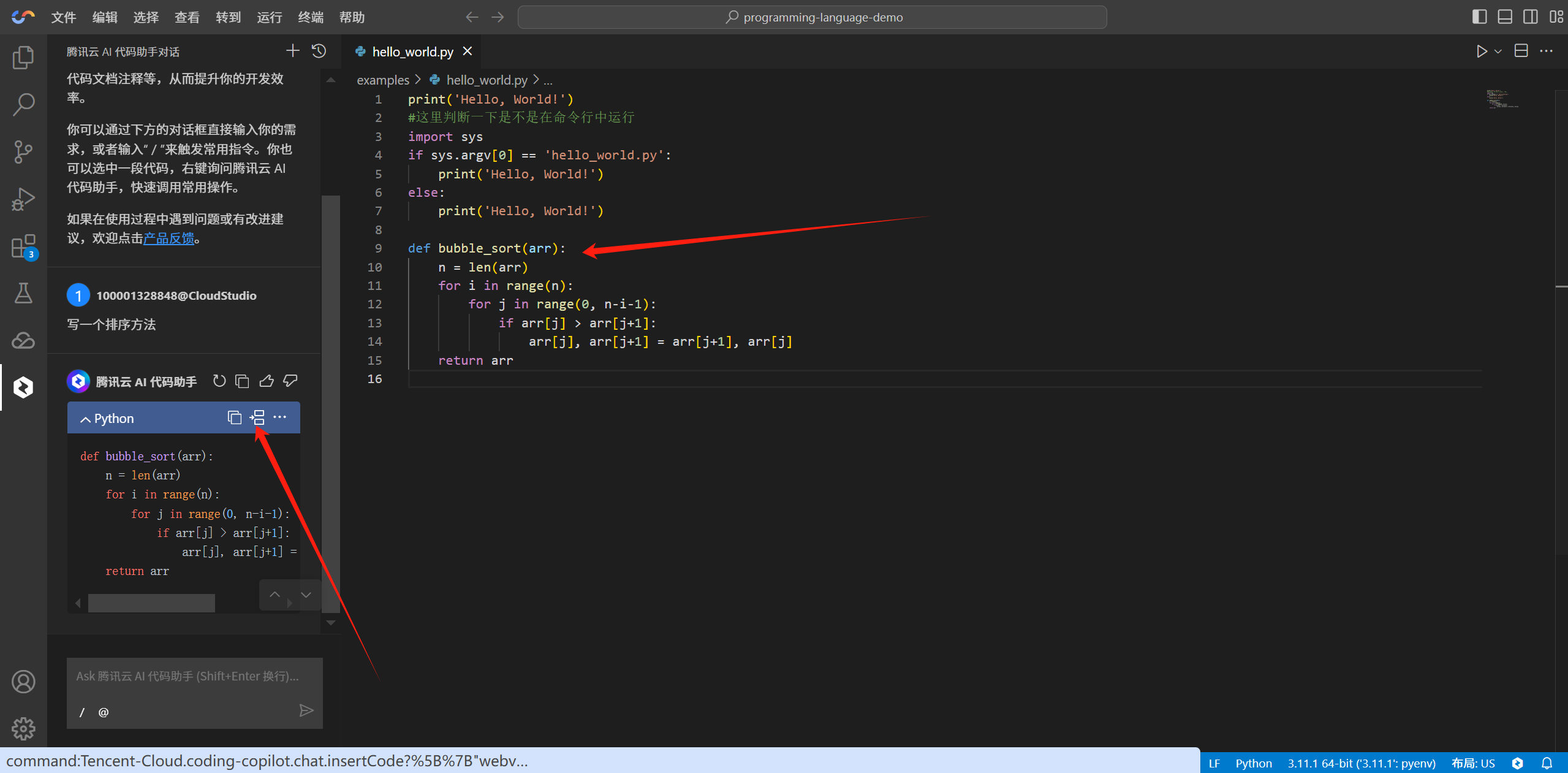Open the 运行 menu
Viewport: 1568px width, 773px height.
[x=269, y=17]
